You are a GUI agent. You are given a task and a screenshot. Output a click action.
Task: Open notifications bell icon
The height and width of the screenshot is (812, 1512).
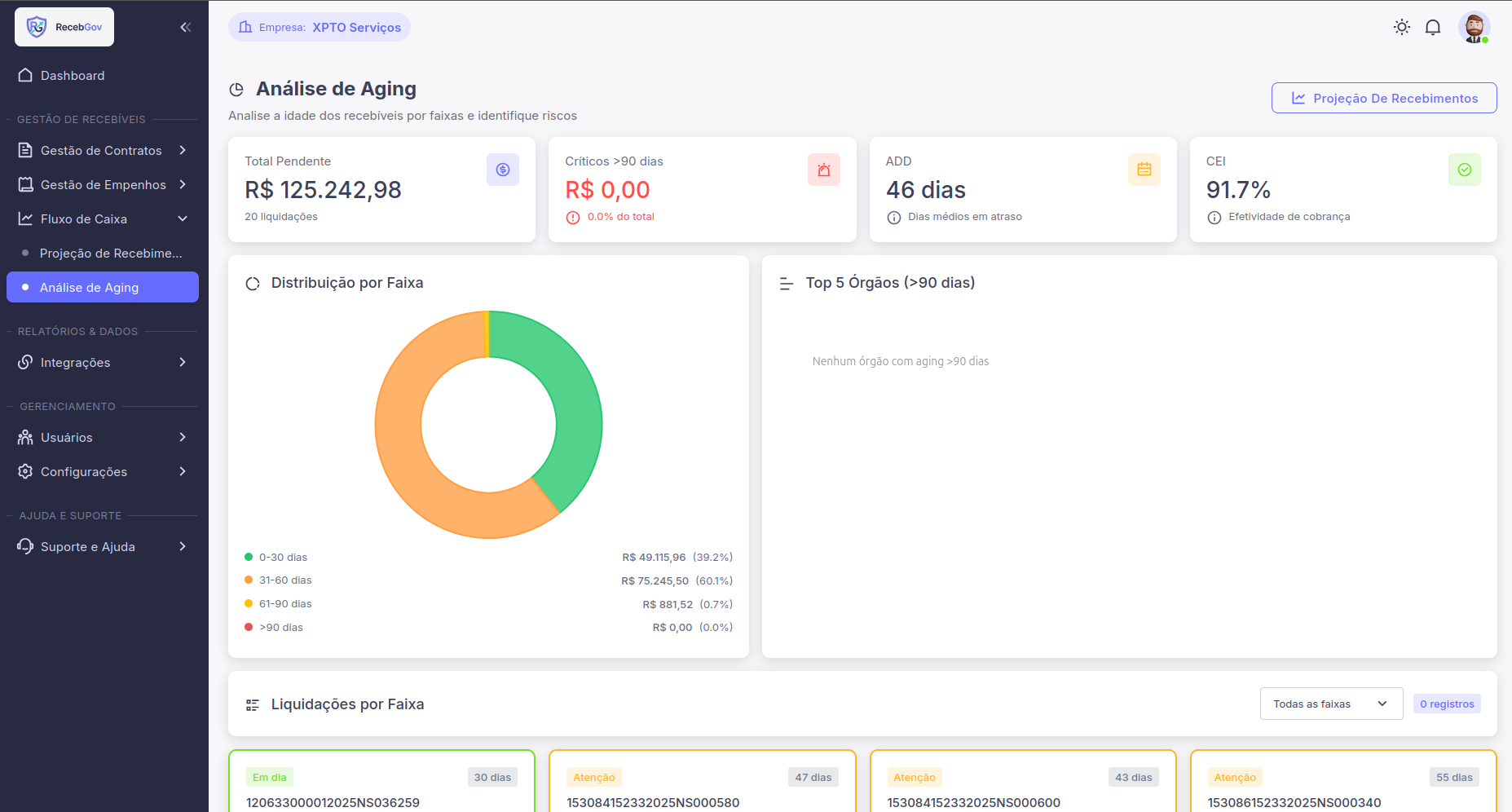[1432, 27]
